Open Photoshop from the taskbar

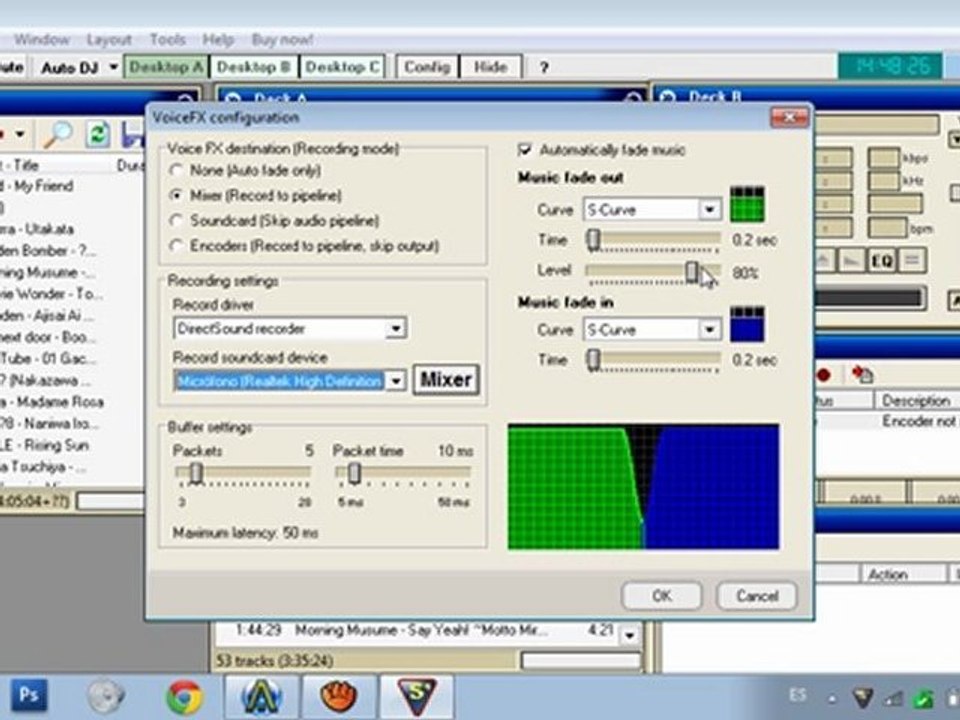pyautogui.click(x=28, y=696)
